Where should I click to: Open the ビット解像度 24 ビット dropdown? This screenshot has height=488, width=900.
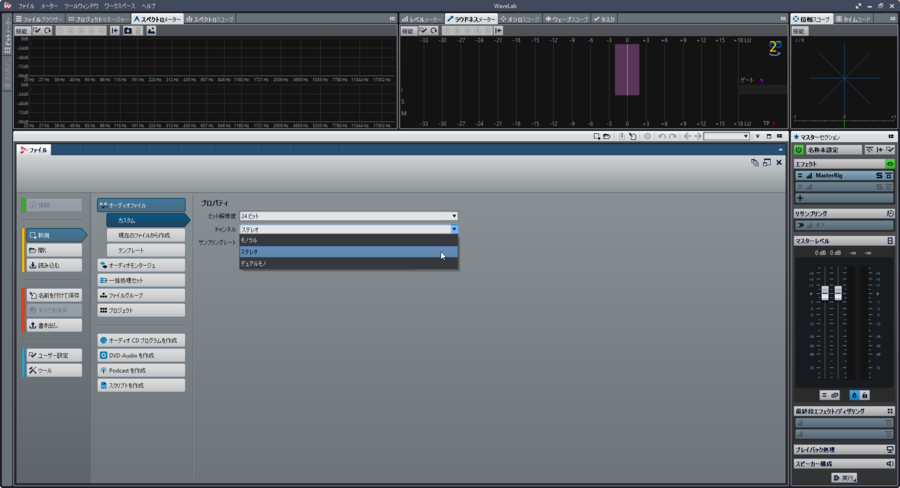(348, 216)
